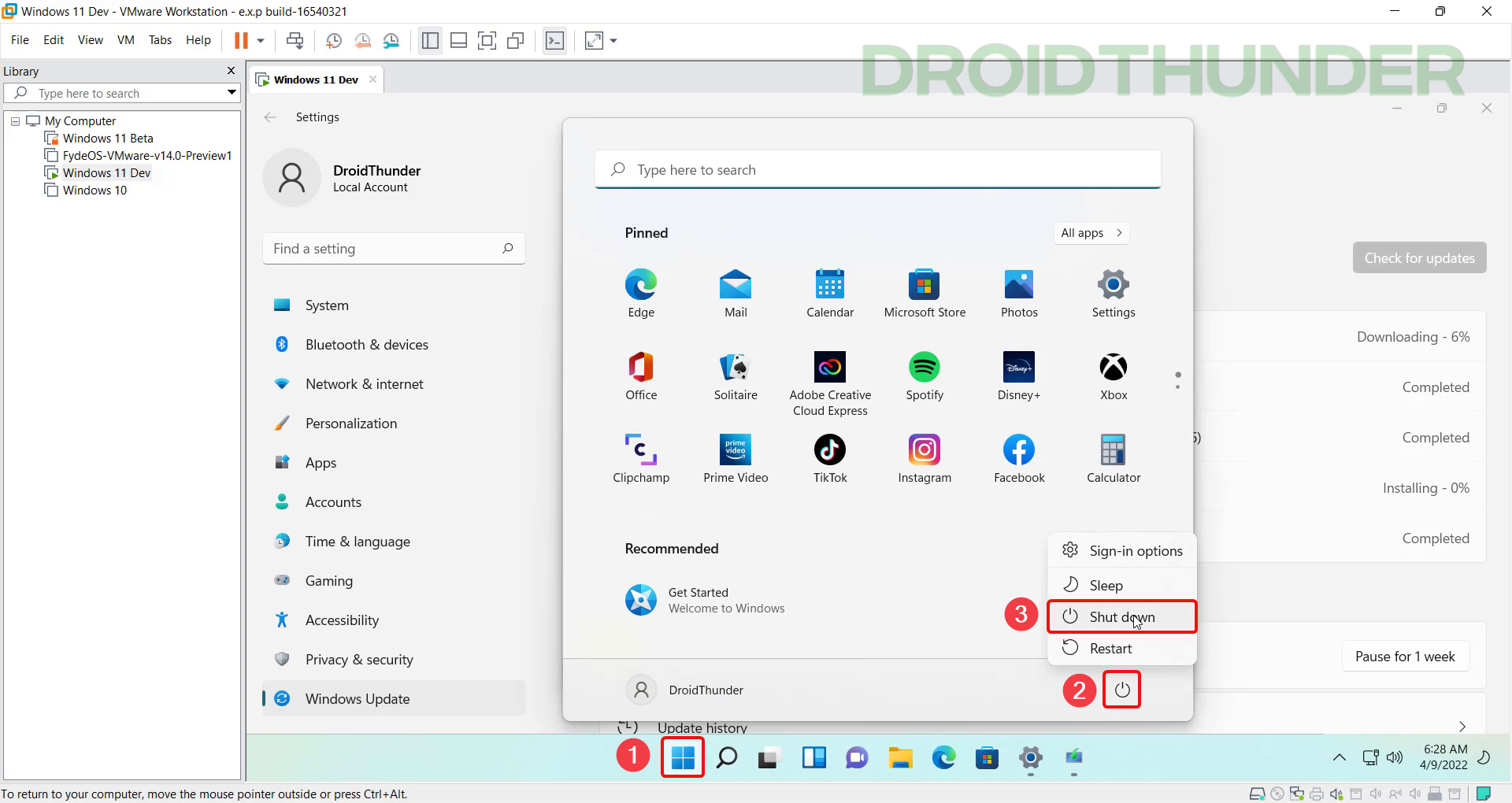Open the Xbox pinned app
This screenshot has width=1512, height=803.
click(x=1114, y=376)
